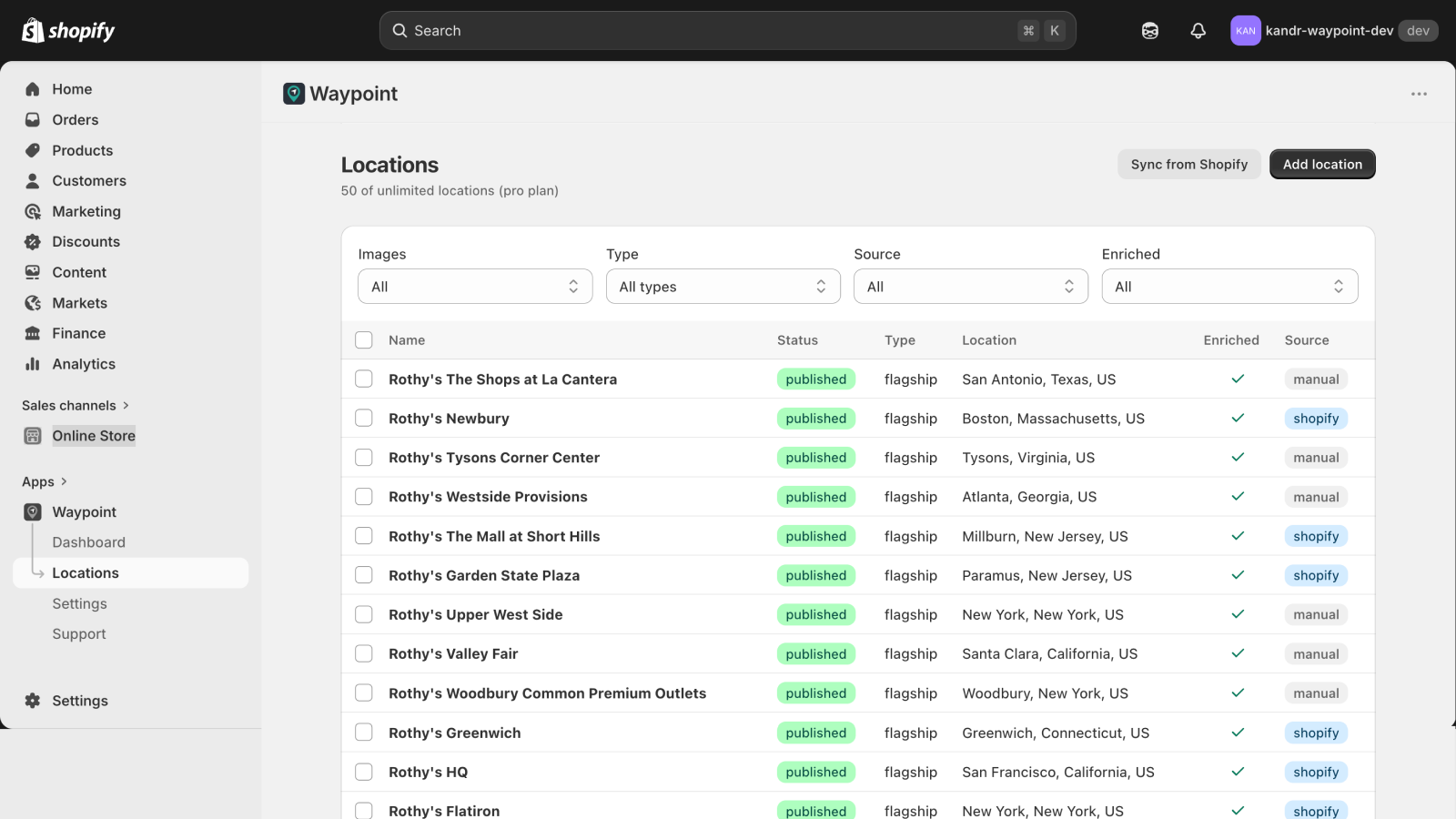Click published badge for Rothy's Upper West Side
This screenshot has width=1456, height=819.
click(x=816, y=614)
